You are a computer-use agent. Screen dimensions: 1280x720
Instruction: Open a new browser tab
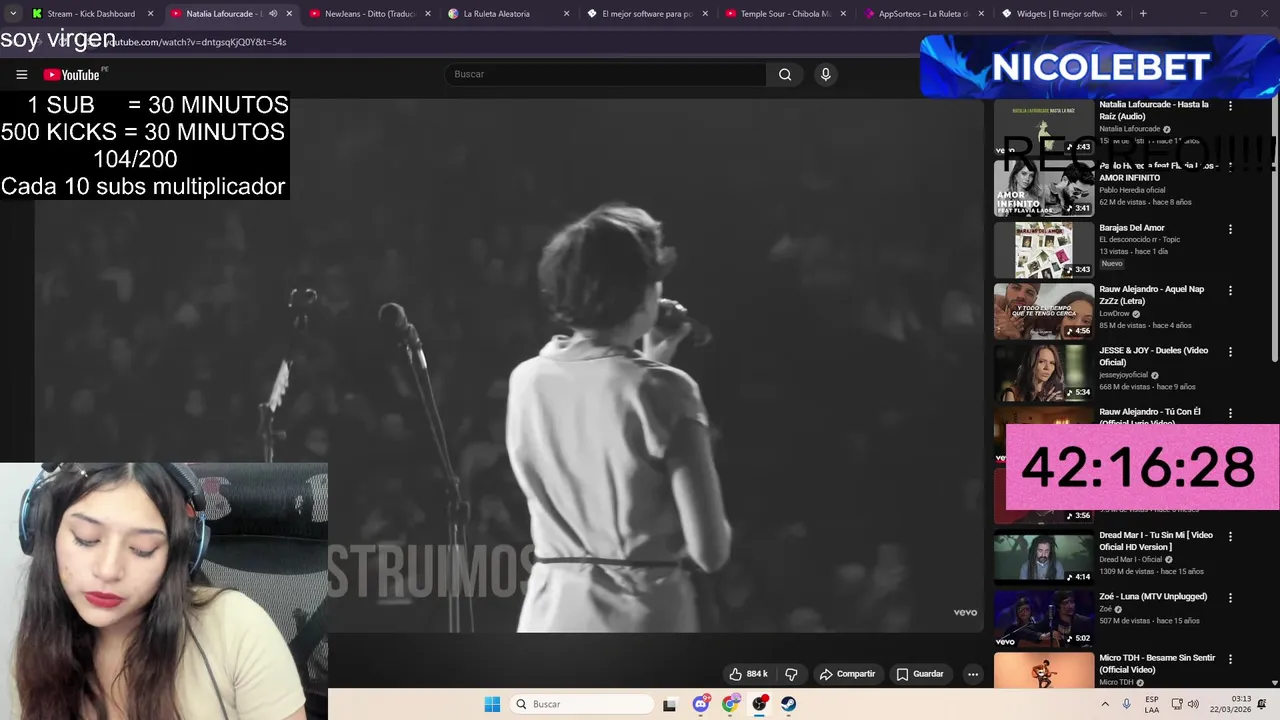[1143, 14]
